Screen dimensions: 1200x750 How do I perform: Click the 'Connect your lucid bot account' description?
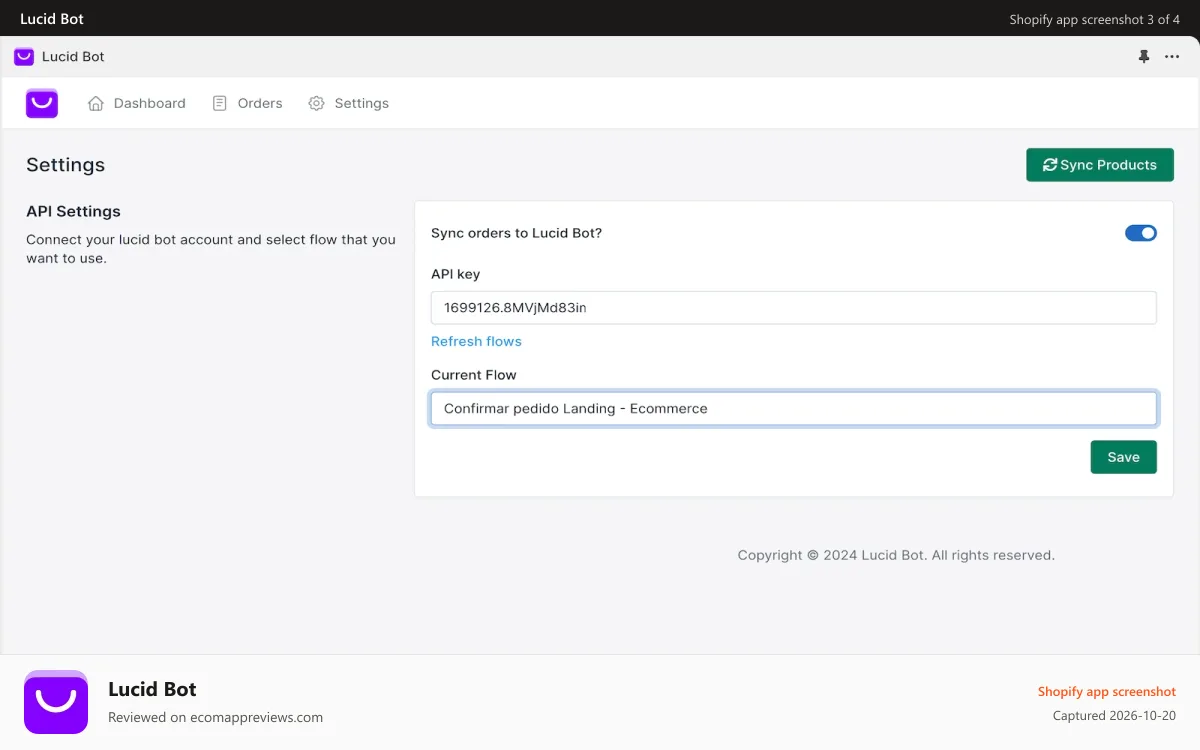(211, 249)
